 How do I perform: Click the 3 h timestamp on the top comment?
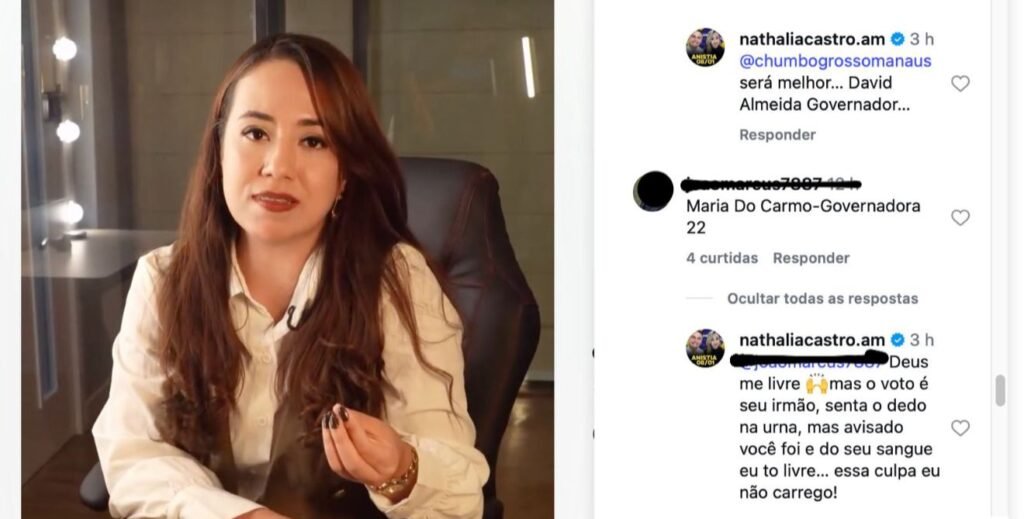[x=922, y=39]
